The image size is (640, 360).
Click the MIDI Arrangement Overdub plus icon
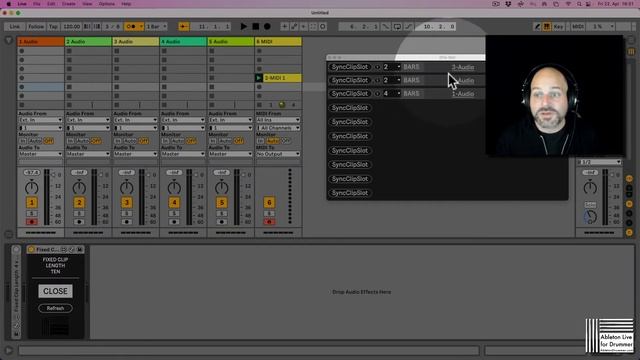coord(284,27)
